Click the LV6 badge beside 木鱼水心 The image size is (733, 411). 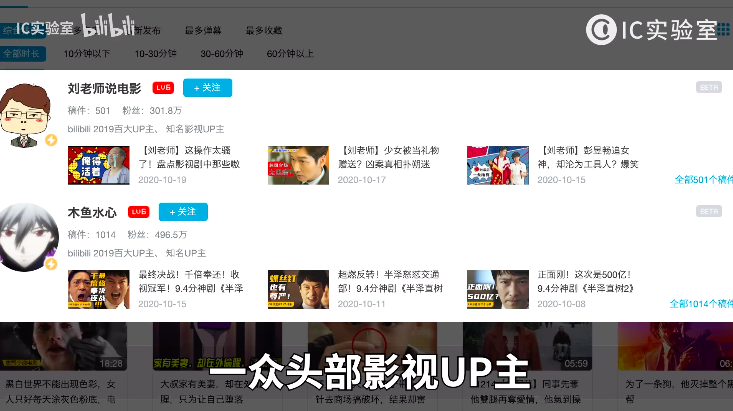[x=139, y=212]
